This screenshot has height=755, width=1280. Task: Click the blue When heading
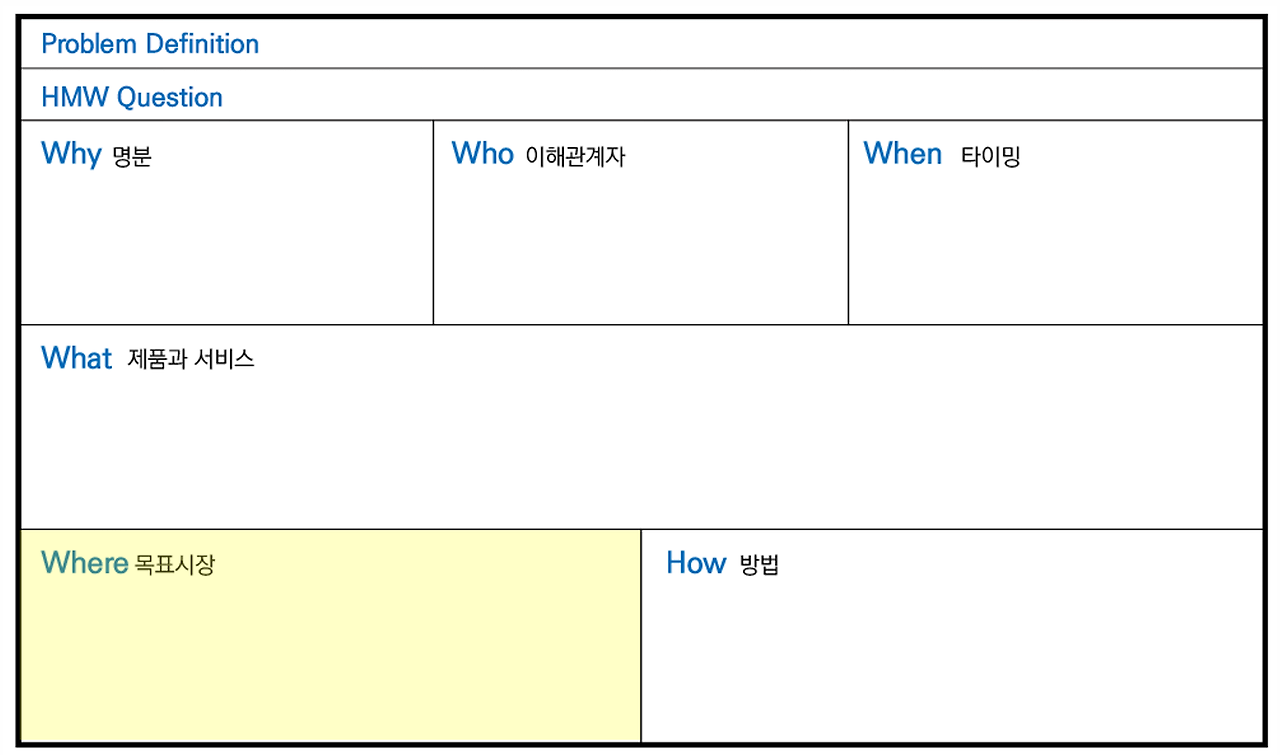click(x=902, y=153)
